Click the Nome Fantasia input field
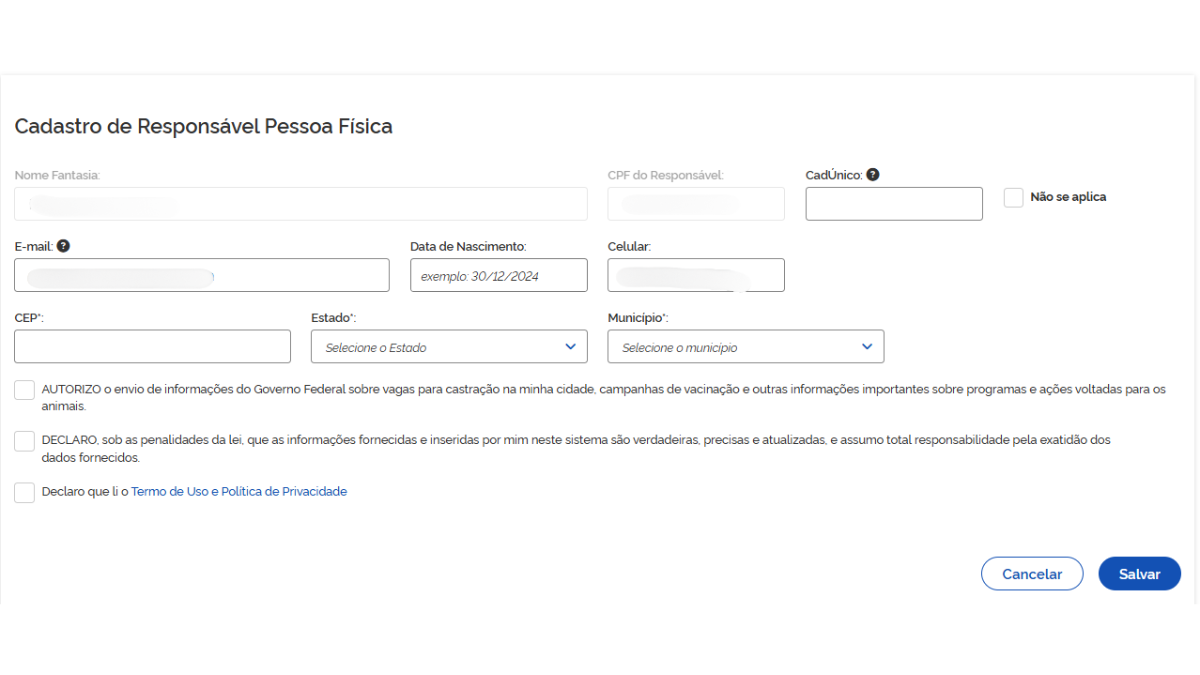Image resolution: width=1200 pixels, height=675 pixels. pos(300,204)
